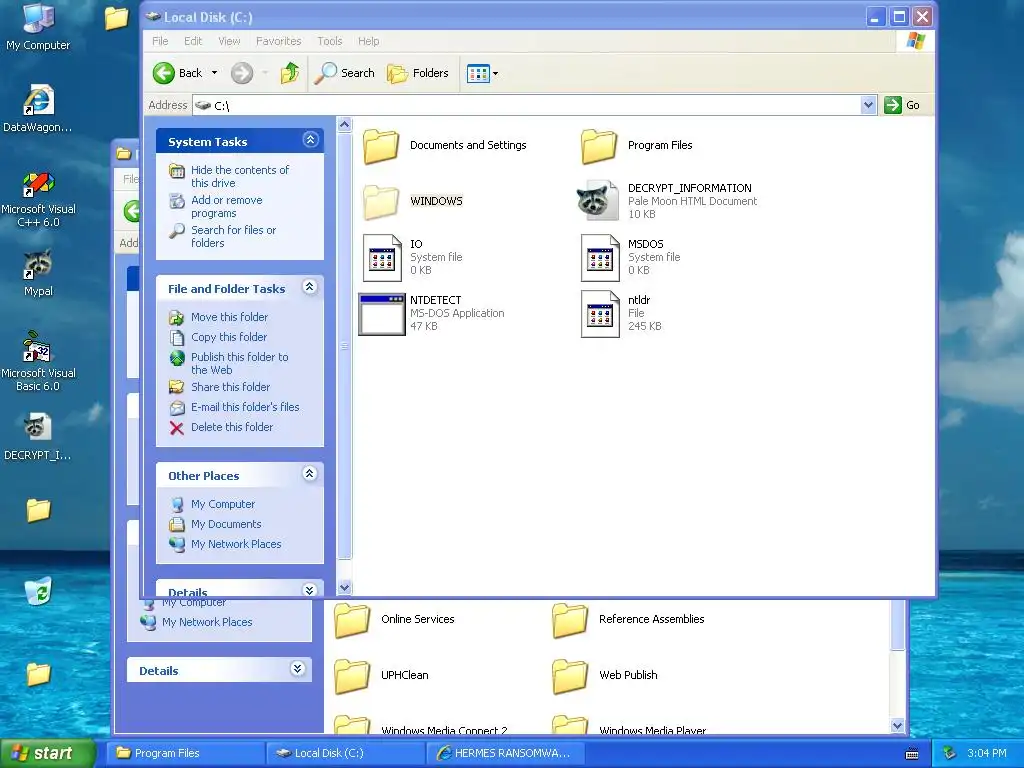
Task: Open the Tools menu
Action: click(330, 41)
